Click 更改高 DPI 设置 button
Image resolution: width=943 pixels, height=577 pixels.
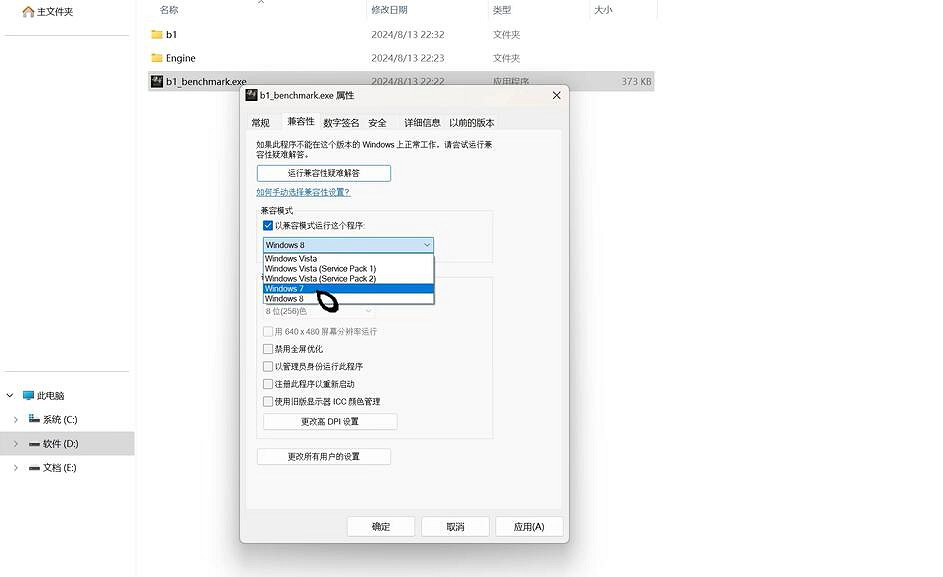[x=330, y=422]
